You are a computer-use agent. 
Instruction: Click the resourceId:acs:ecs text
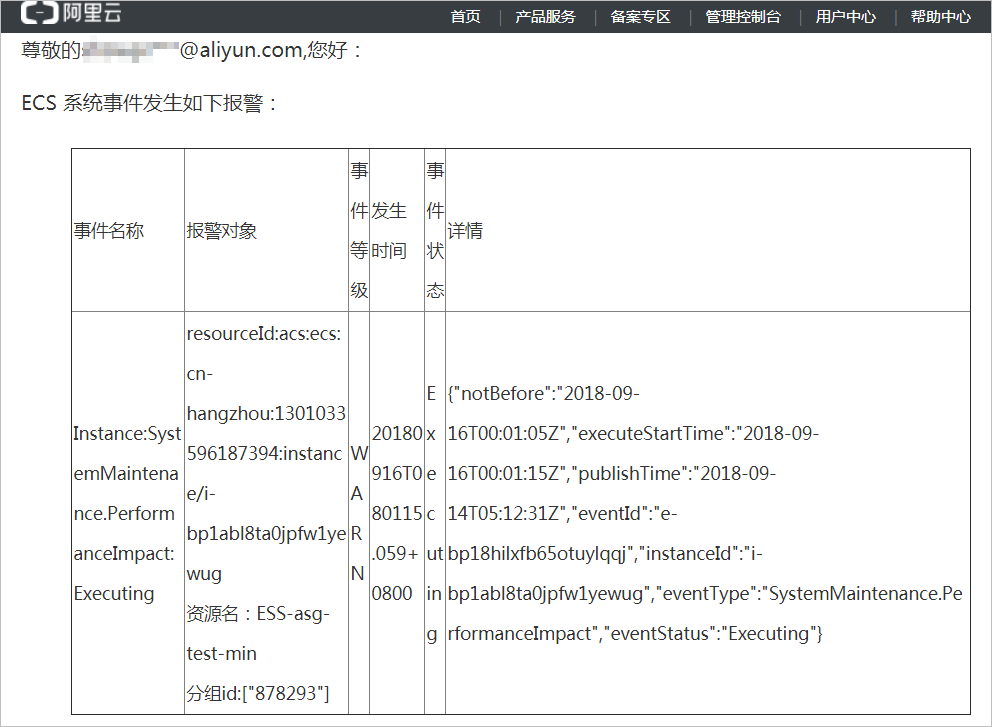click(264, 333)
